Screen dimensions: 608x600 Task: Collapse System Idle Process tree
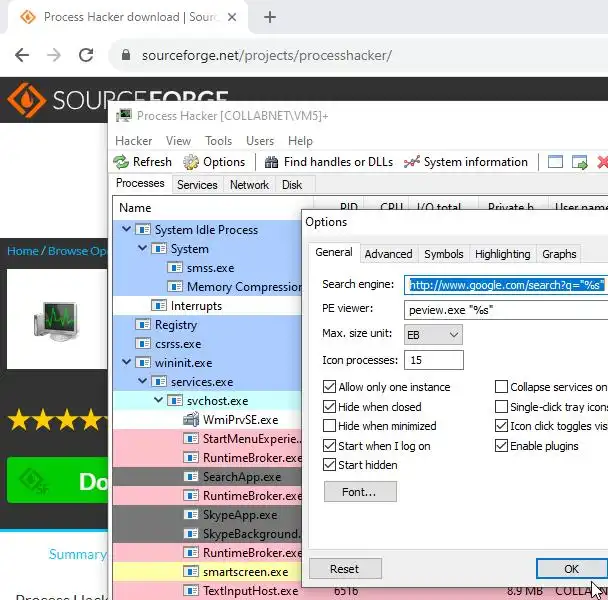tap(126, 229)
